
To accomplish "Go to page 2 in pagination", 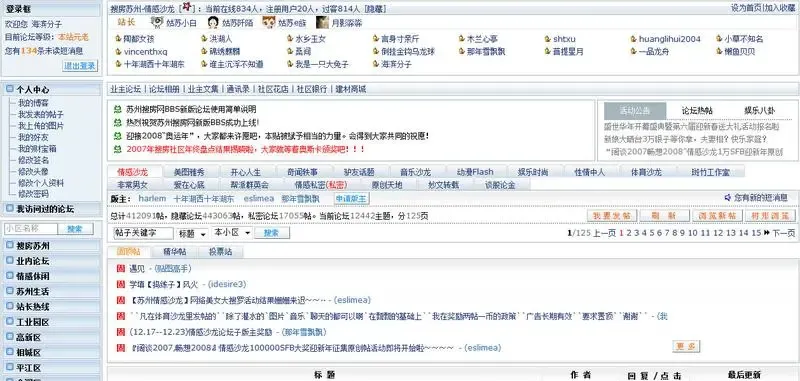I will [x=629, y=233].
